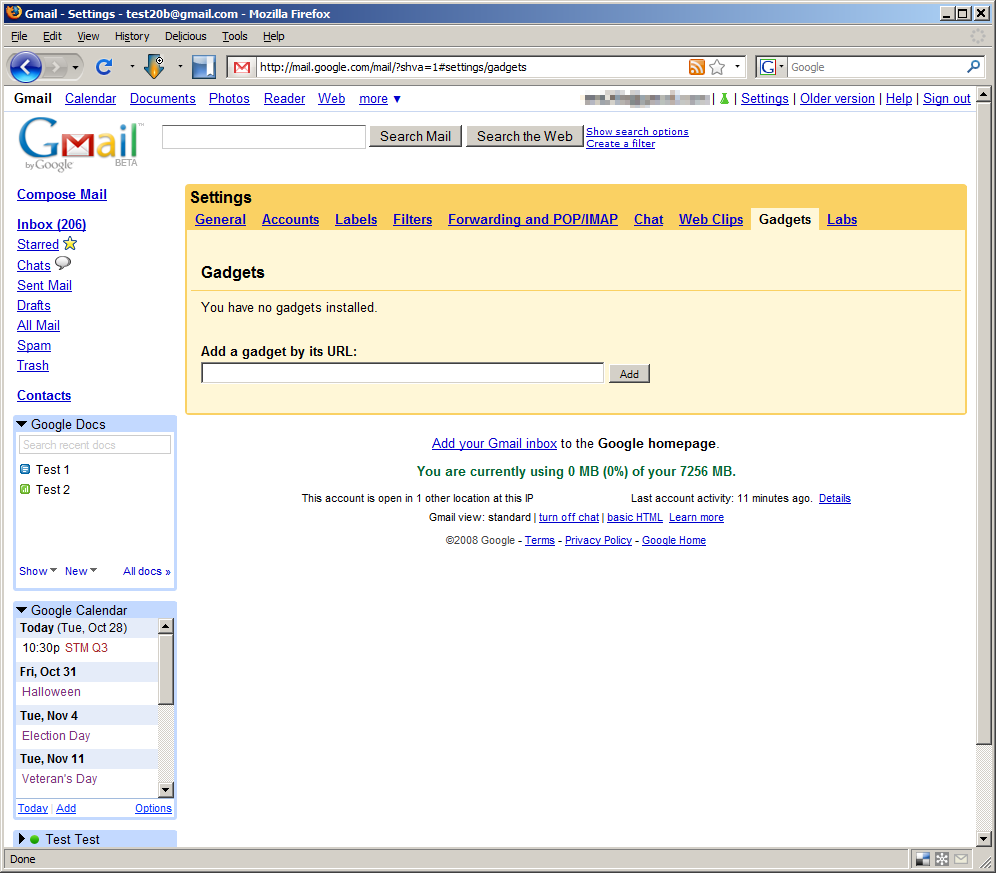Click the page scrollbar down arrow

click(x=983, y=839)
